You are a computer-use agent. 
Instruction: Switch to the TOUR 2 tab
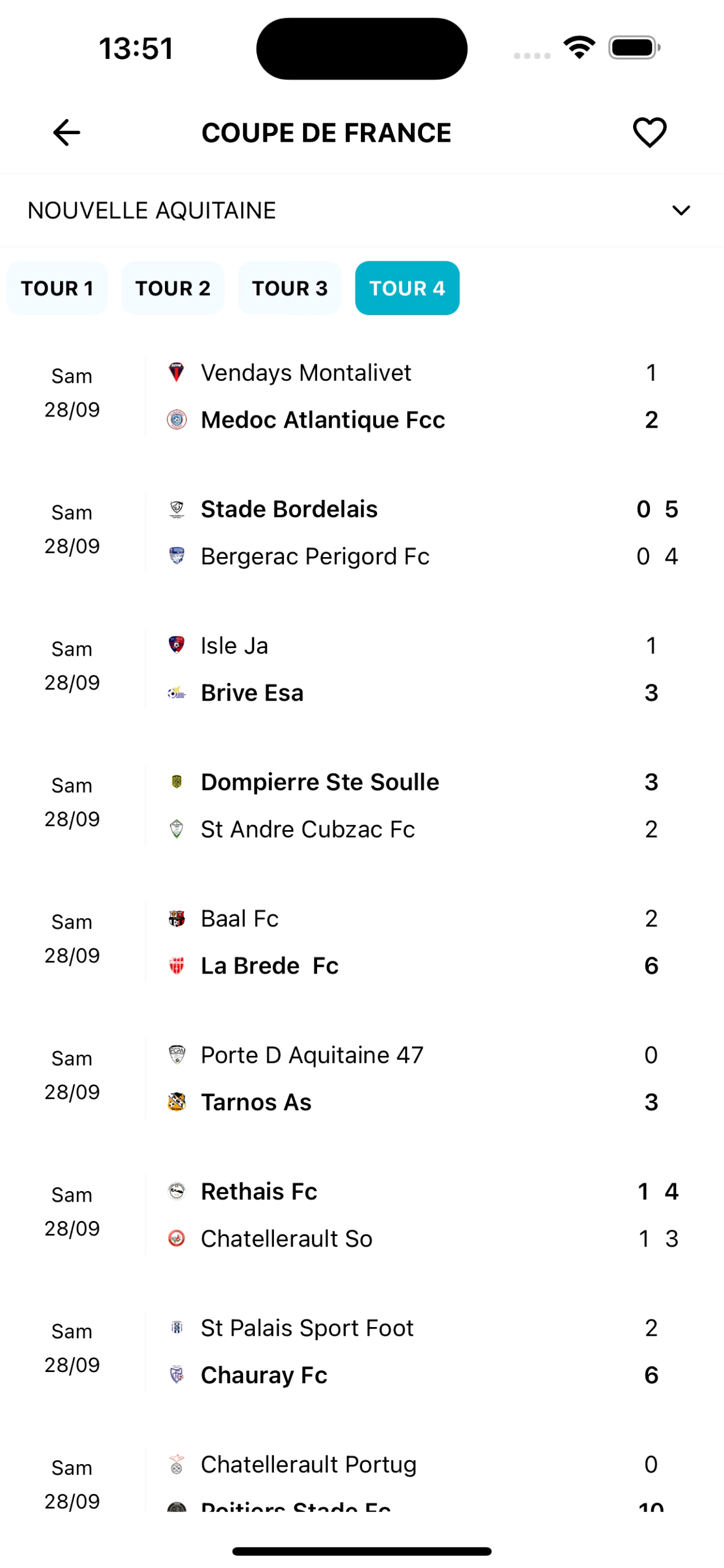pyautogui.click(x=173, y=289)
